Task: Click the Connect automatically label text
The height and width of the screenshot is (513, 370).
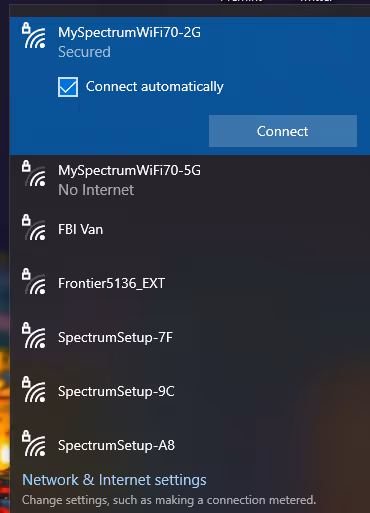Action: click(155, 87)
